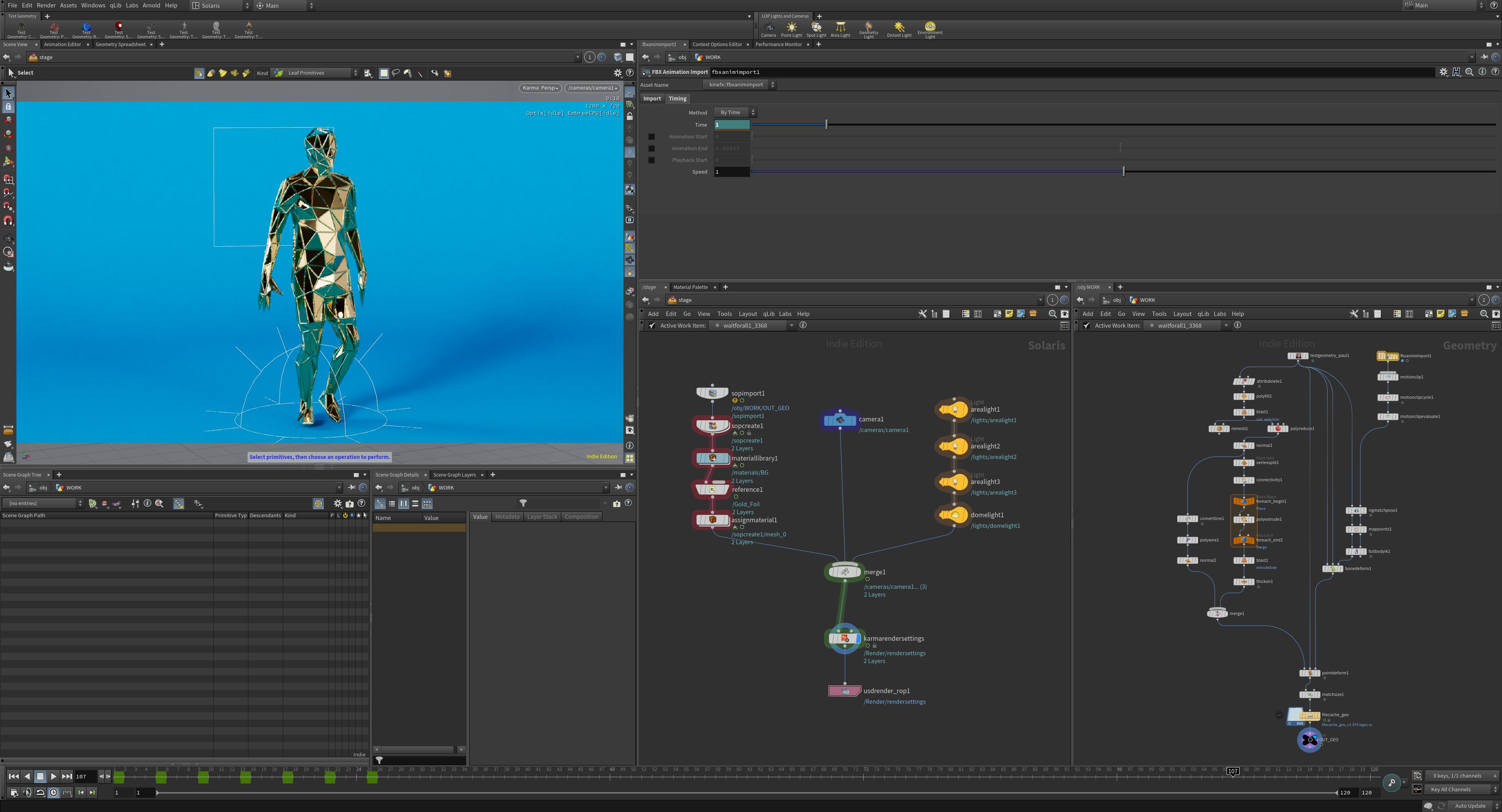Click the current frame number field

pos(85,776)
